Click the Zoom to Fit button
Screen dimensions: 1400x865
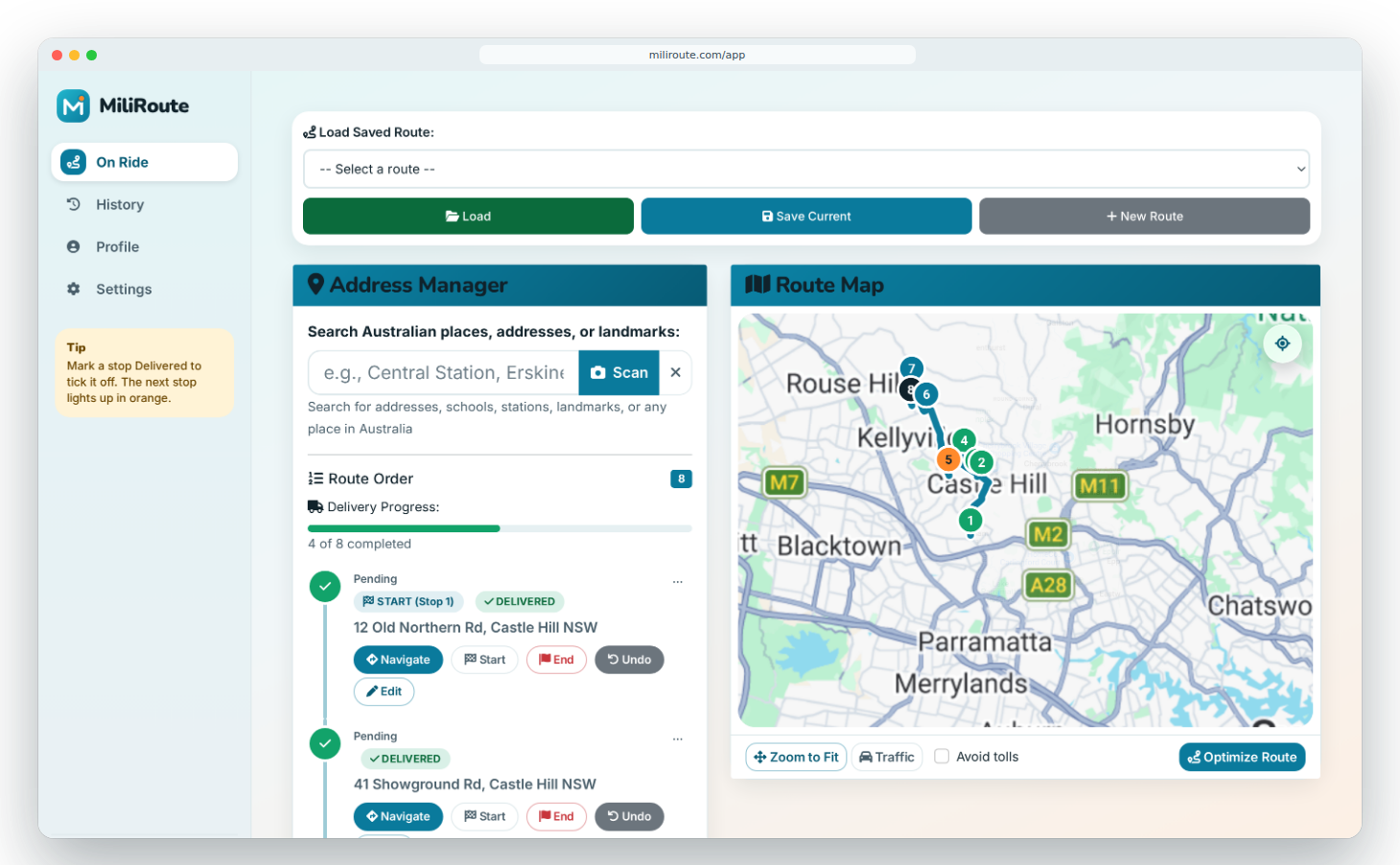pos(796,757)
